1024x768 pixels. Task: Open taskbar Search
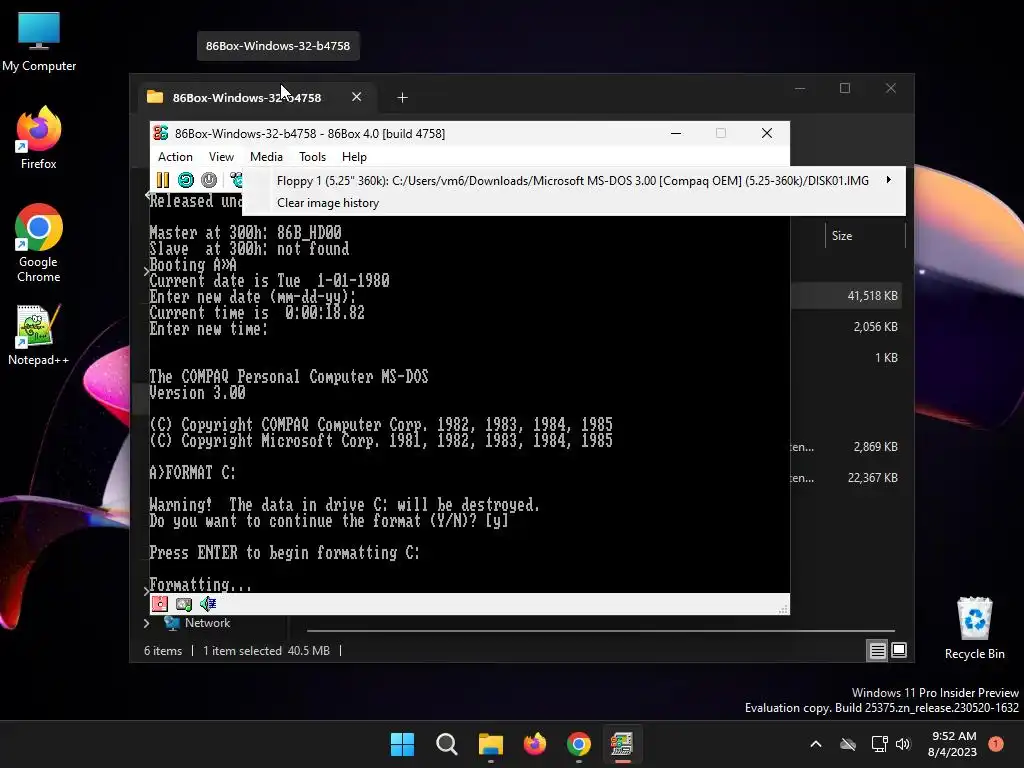click(447, 744)
